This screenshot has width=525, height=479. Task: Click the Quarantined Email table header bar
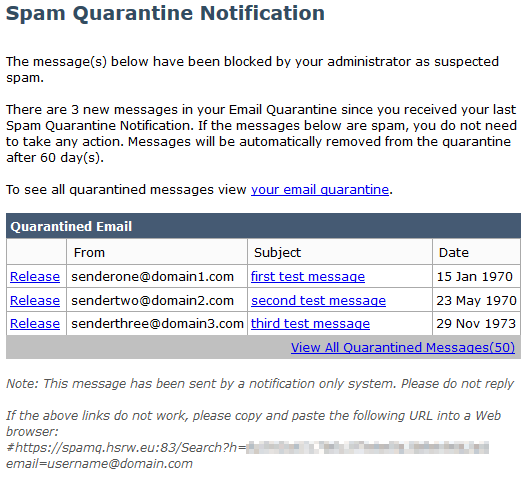pos(264,226)
